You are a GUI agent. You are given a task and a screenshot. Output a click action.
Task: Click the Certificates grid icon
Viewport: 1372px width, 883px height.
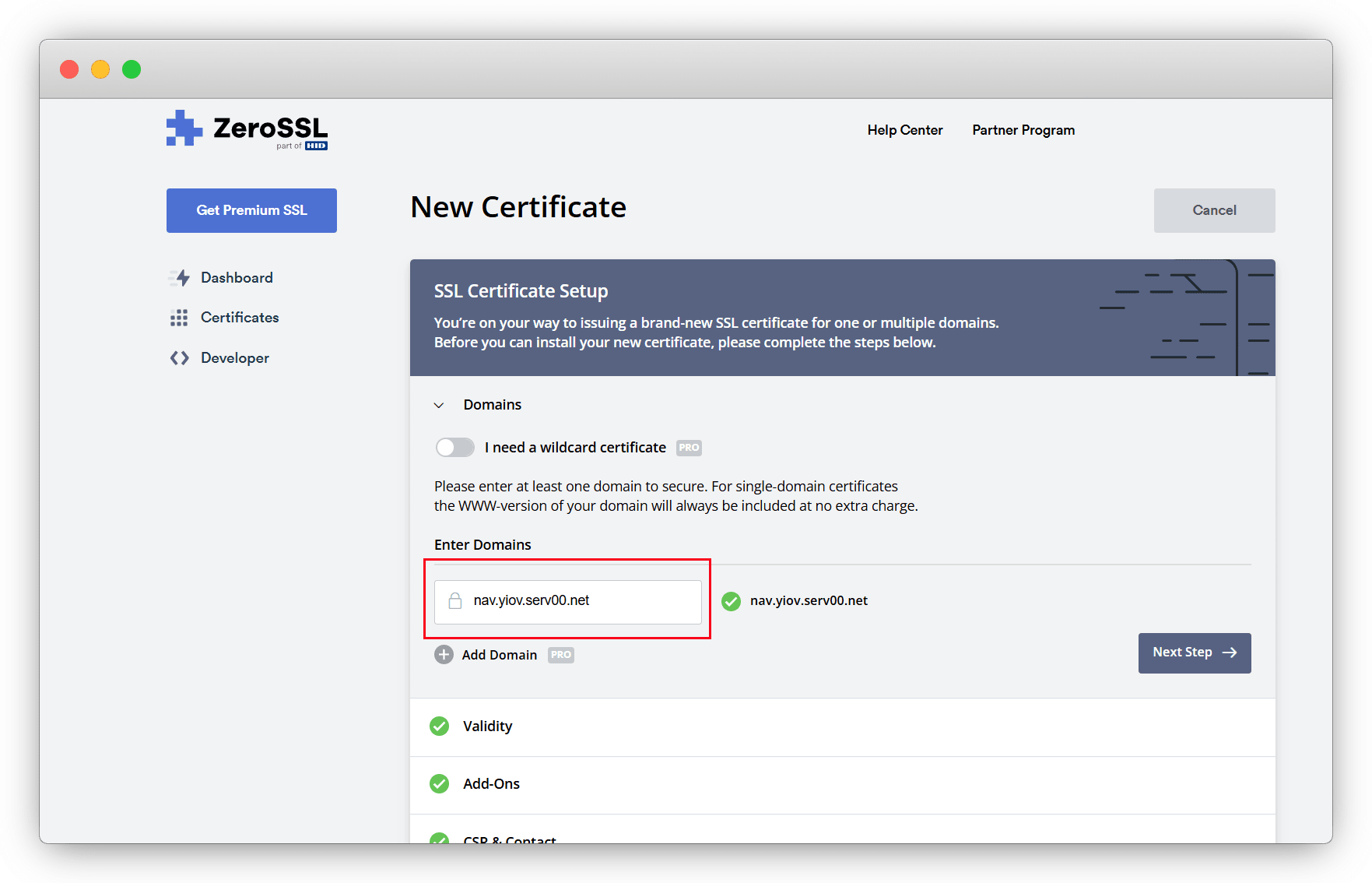pyautogui.click(x=179, y=318)
